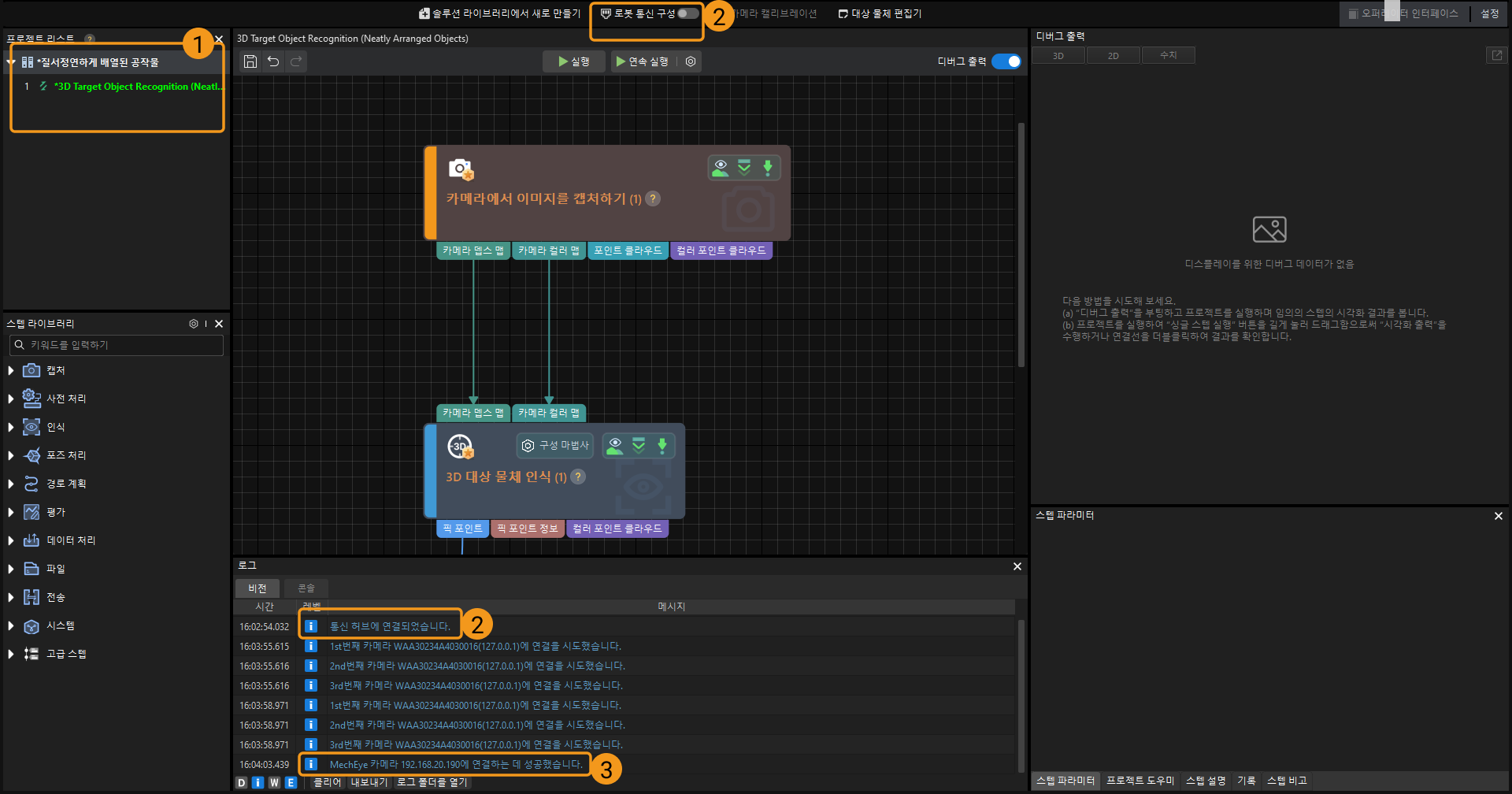Click the camera icon on the capture step
The height and width of the screenshot is (794, 1512).
click(461, 169)
